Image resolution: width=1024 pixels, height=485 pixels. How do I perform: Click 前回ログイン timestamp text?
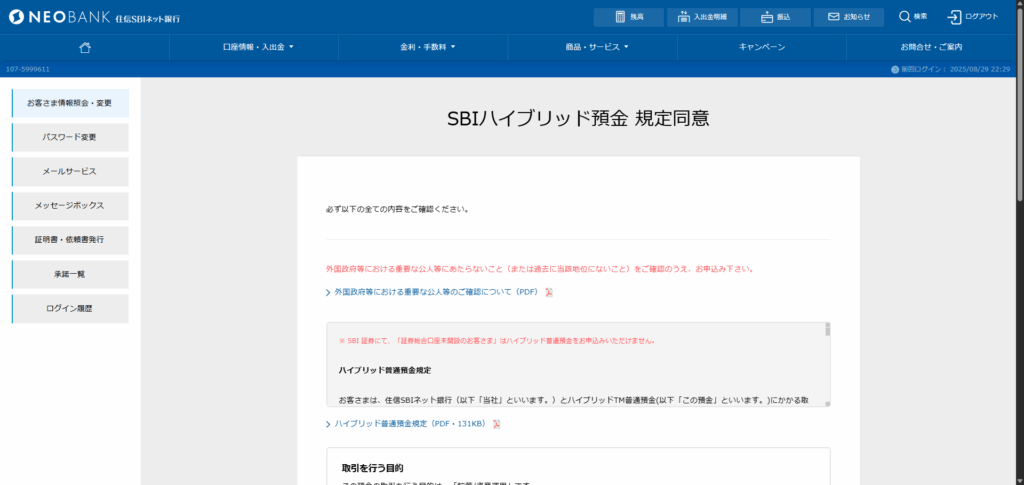[x=955, y=69]
